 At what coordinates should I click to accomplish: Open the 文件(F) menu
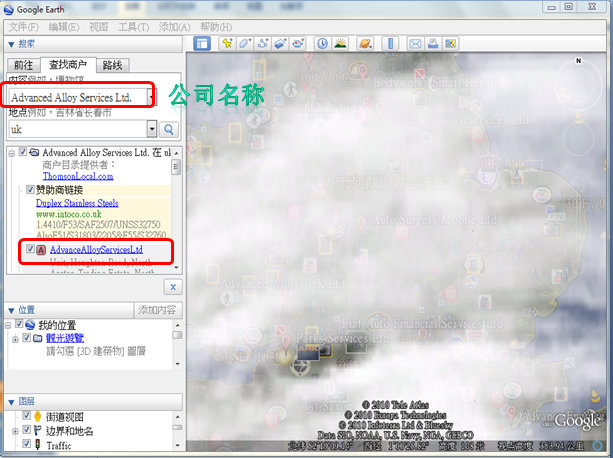pyautogui.click(x=23, y=27)
